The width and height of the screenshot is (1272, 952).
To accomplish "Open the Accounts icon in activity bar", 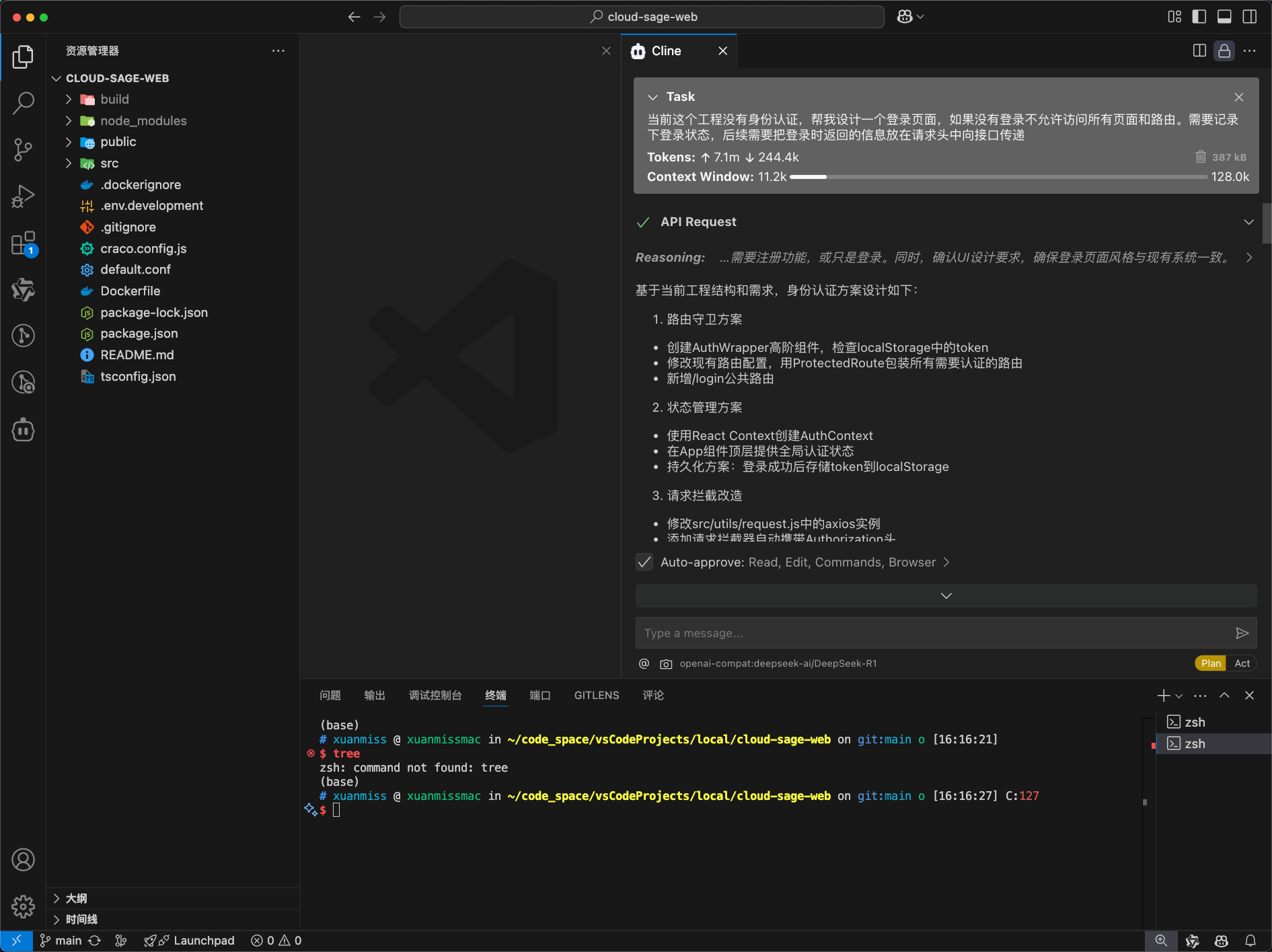I will pyautogui.click(x=23, y=860).
